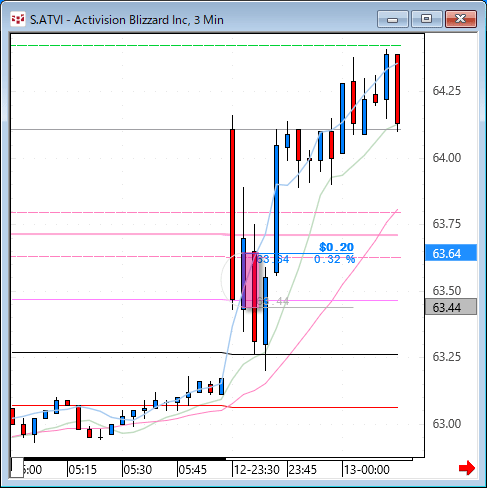This screenshot has width=487, height=488.
Task: Minimize the S.ATVI chart window
Action: click(393, 19)
